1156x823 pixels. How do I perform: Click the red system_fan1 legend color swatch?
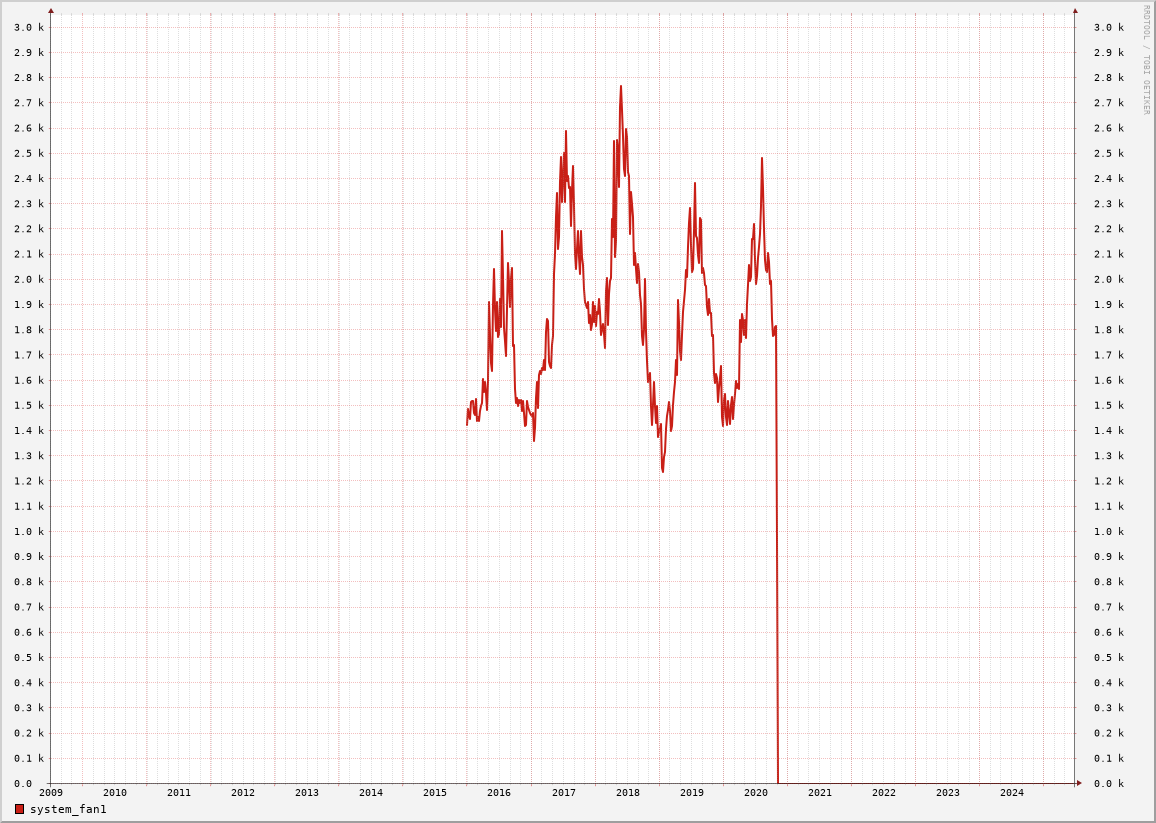pyautogui.click(x=19, y=809)
